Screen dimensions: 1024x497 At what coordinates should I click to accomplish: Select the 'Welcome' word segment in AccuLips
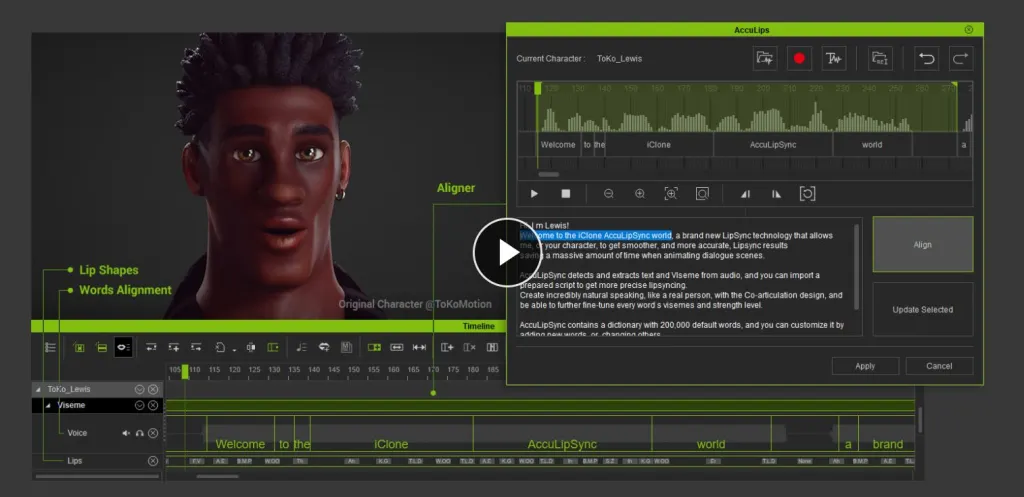(x=558, y=145)
